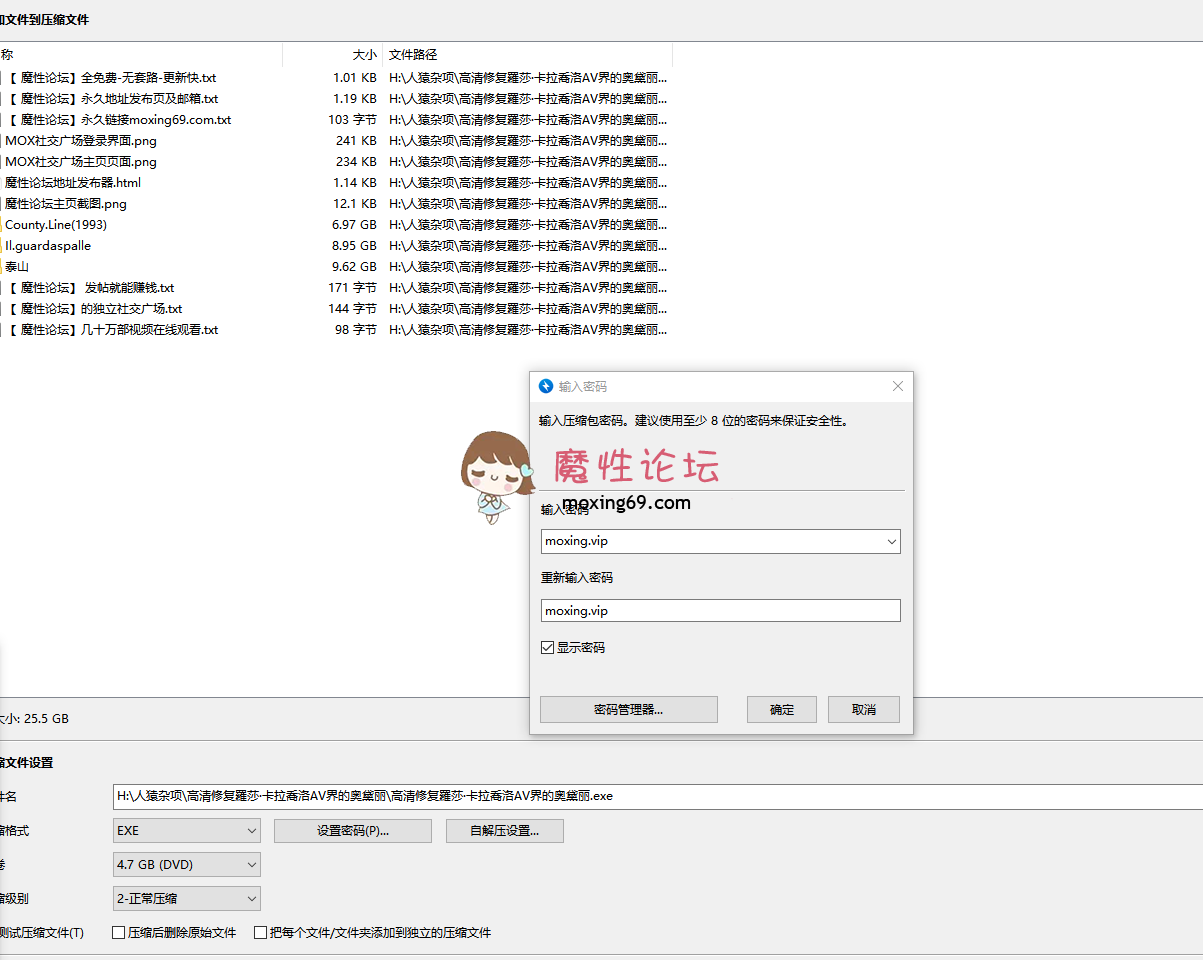Click the Set Password(P) button
This screenshot has height=960, width=1203.
[352, 831]
